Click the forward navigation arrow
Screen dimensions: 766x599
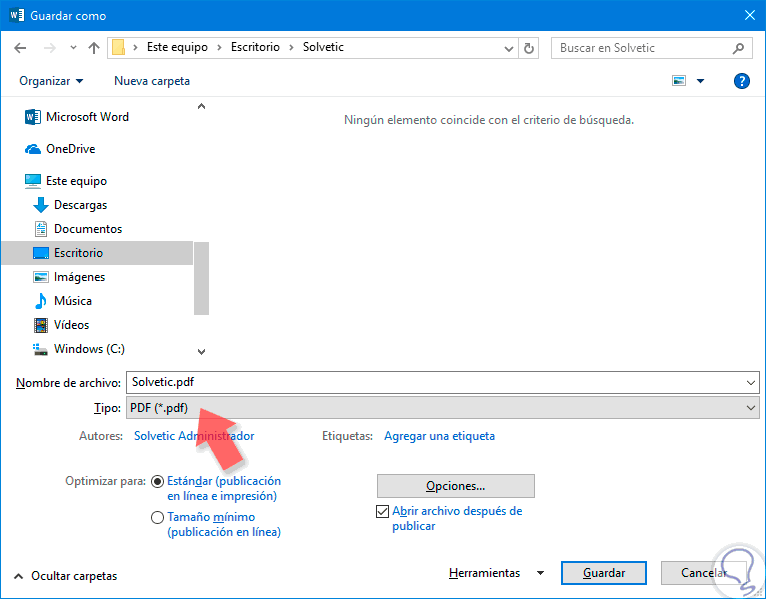pos(49,48)
